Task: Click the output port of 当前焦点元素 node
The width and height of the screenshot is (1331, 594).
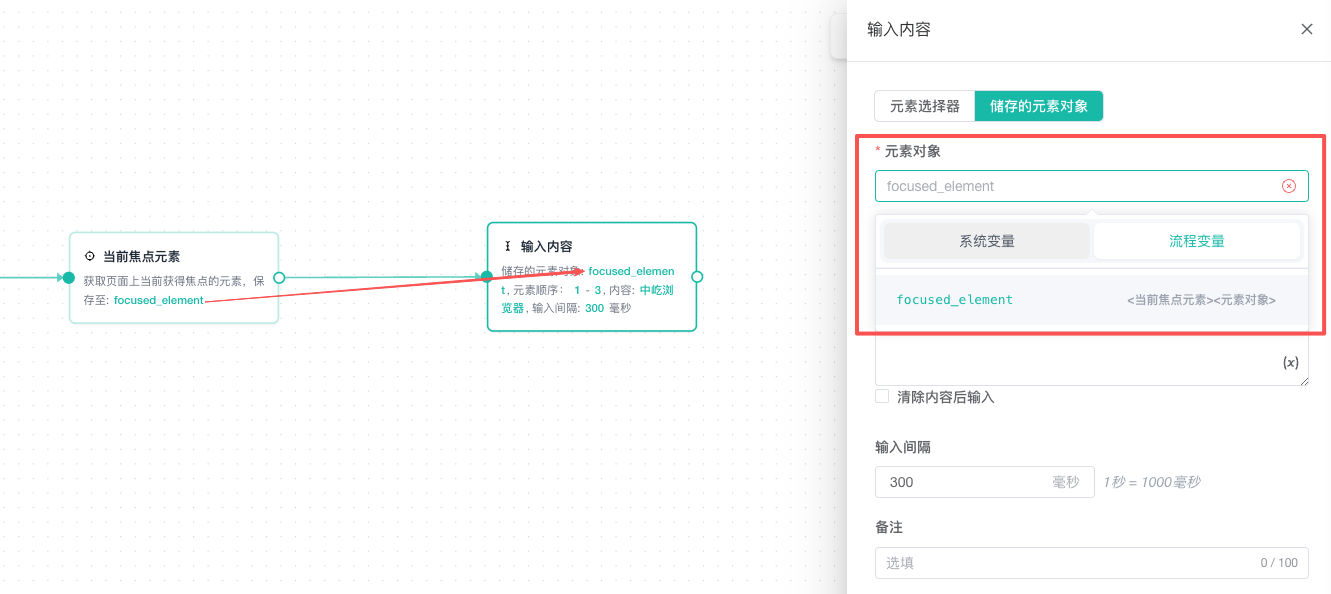Action: [x=279, y=277]
